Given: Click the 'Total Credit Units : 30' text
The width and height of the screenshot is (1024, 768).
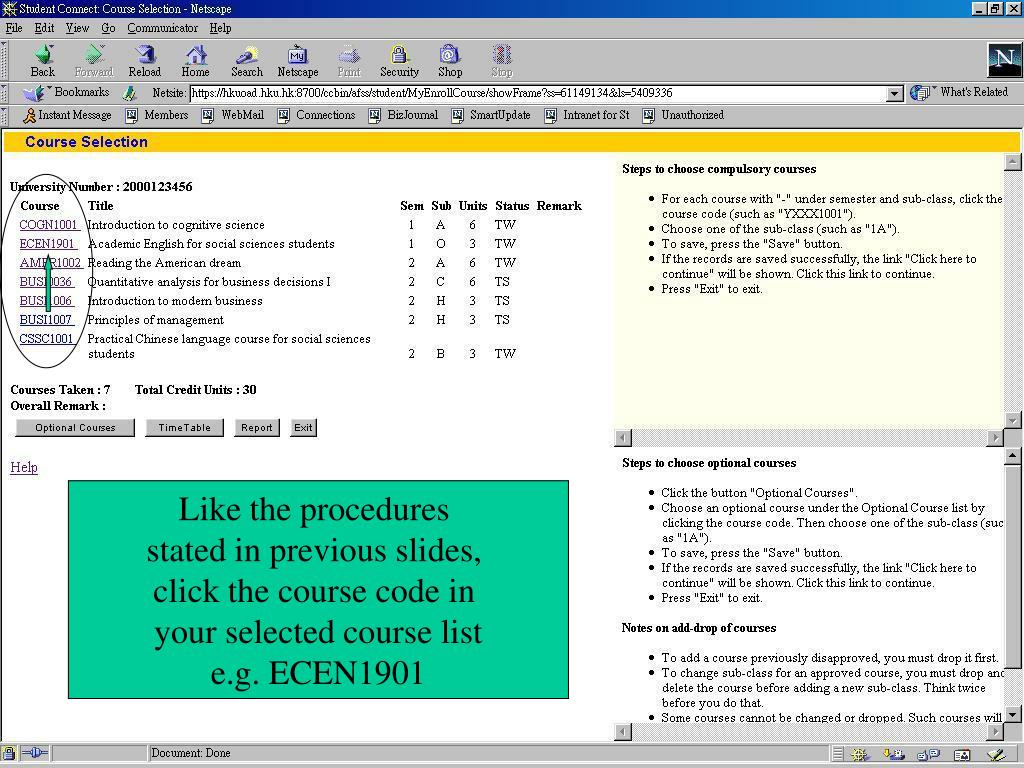Looking at the screenshot, I should click(x=196, y=390).
